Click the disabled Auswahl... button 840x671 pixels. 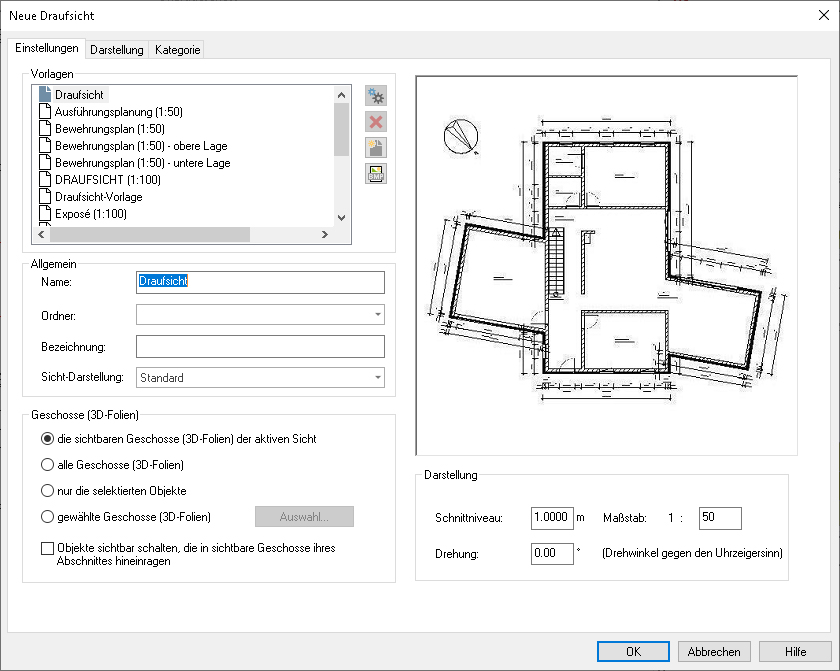[x=304, y=517]
